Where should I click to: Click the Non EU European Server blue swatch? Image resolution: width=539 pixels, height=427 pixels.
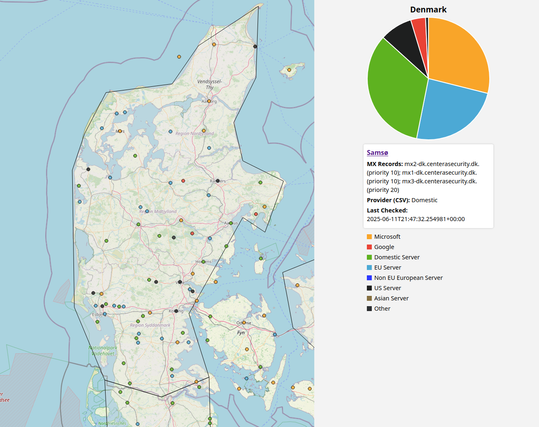click(x=369, y=278)
